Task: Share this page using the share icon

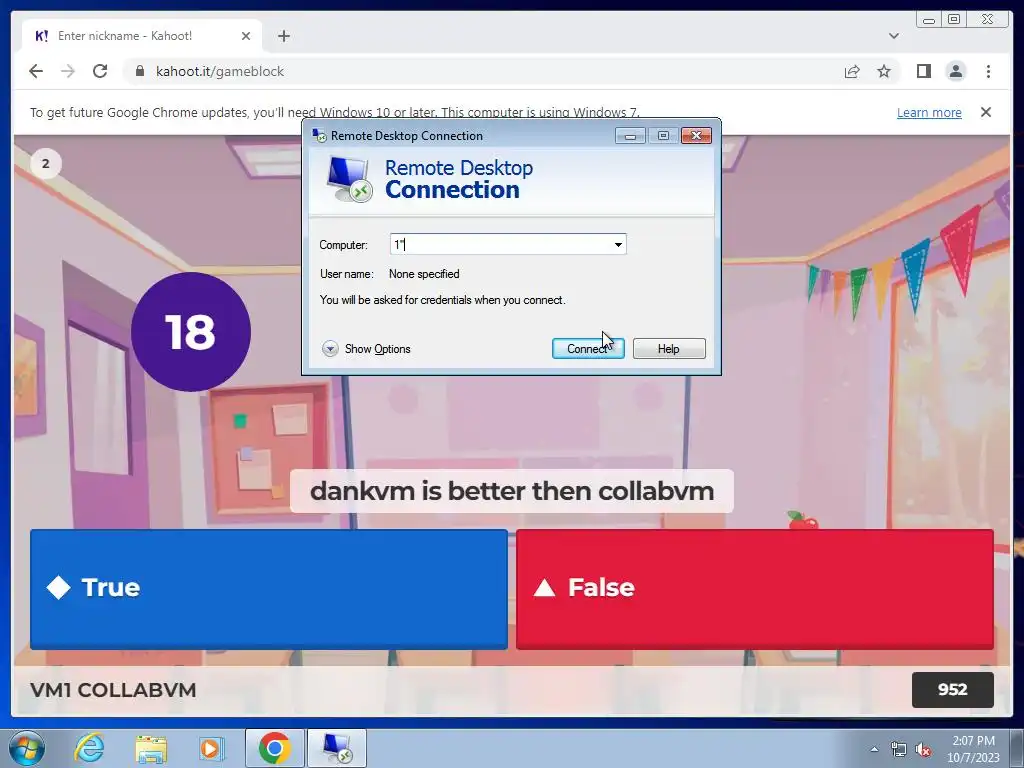Action: pyautogui.click(x=852, y=71)
